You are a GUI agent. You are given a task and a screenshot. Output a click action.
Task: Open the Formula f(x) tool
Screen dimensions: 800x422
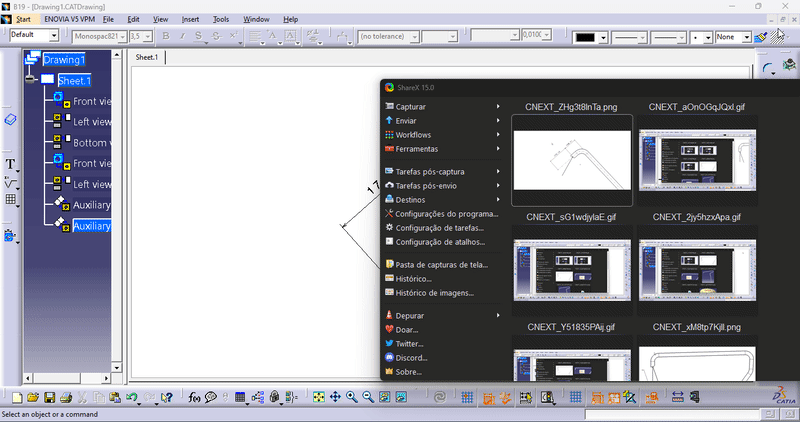(x=194, y=398)
